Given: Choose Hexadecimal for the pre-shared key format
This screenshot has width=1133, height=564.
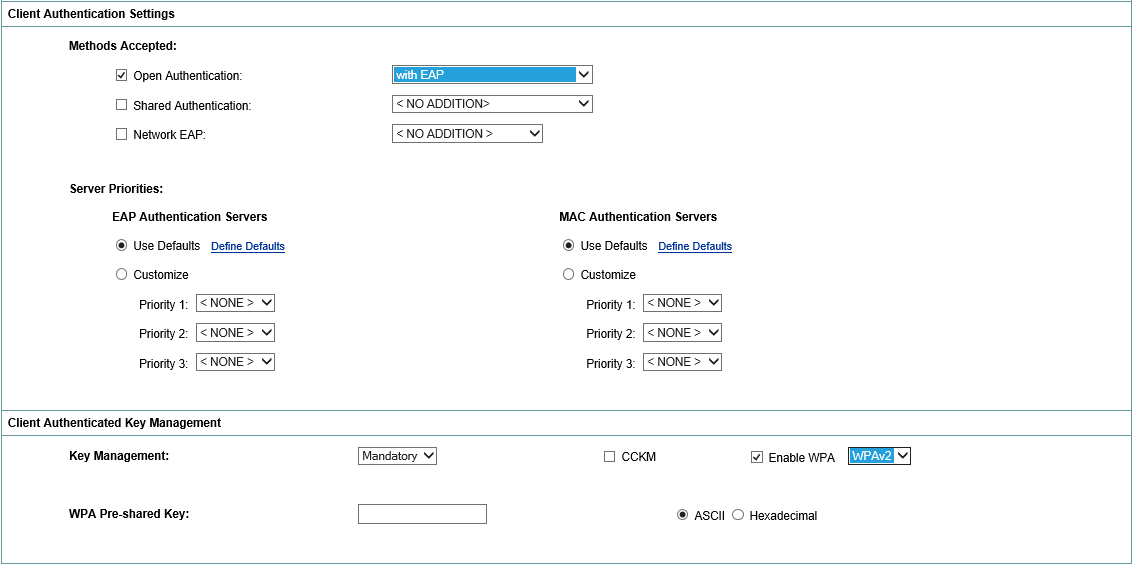Looking at the screenshot, I should (738, 515).
